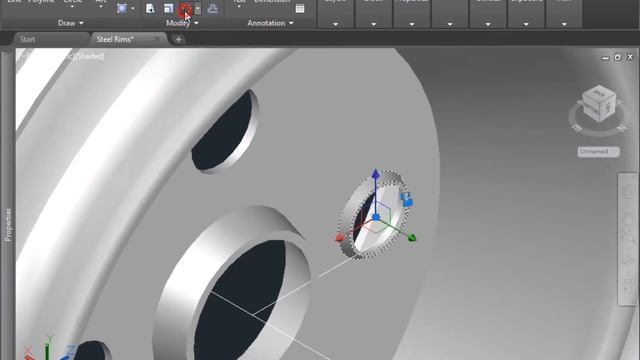The image size is (640, 360).
Task: Expand the Clipboard panel arrow
Action: coord(526,24)
